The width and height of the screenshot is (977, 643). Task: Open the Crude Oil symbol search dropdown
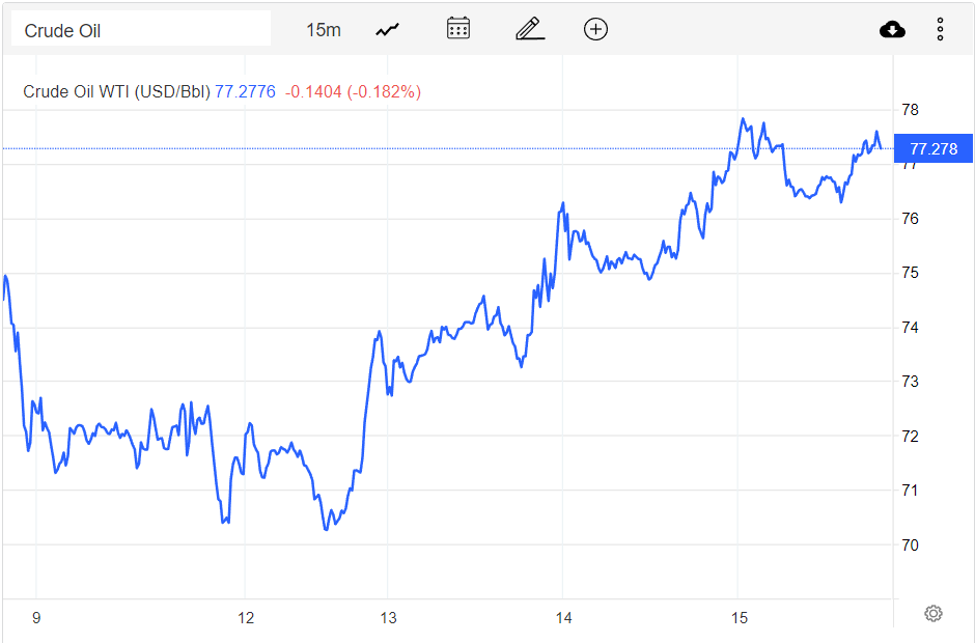(x=140, y=28)
